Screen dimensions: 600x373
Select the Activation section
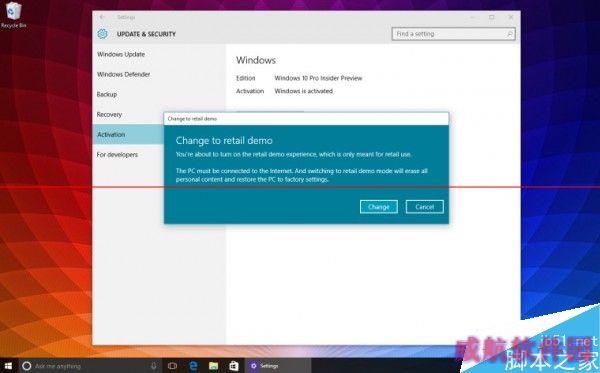tap(129, 134)
